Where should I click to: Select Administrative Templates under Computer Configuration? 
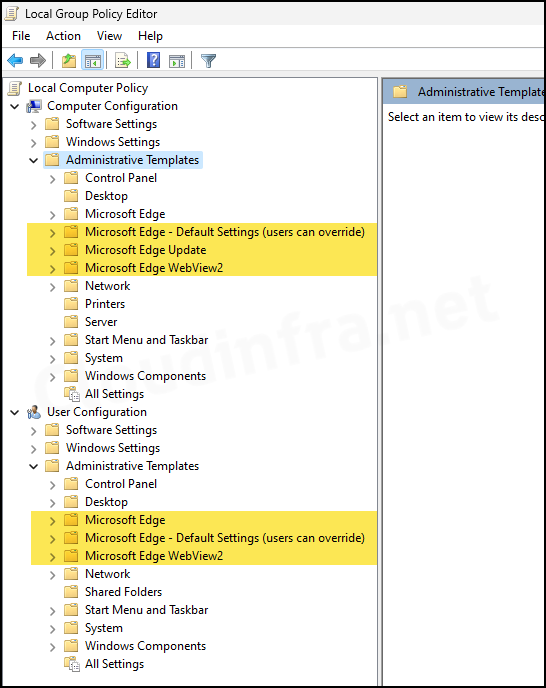click(x=133, y=160)
